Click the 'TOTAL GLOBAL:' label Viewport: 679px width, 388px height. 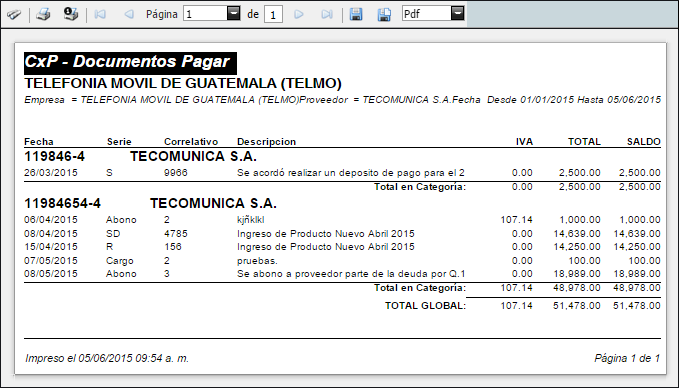(425, 305)
